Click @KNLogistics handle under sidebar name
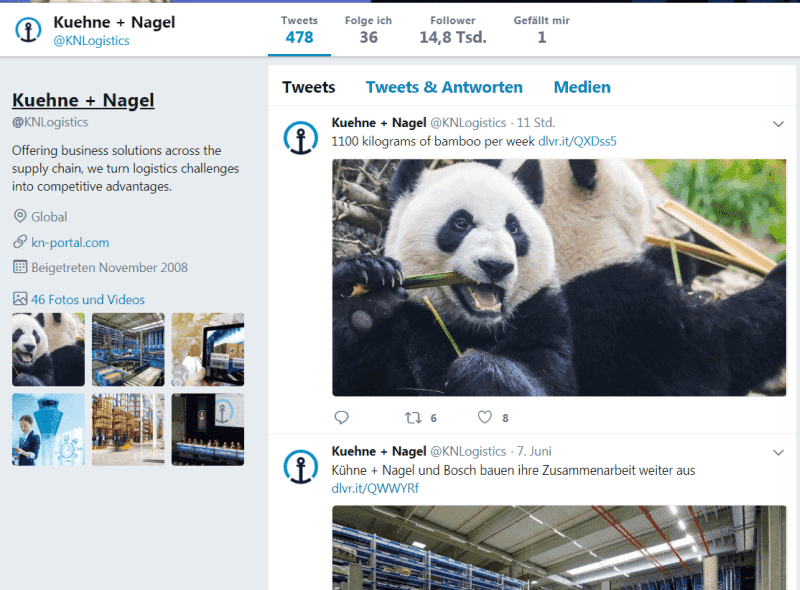Viewport: 800px width, 590px height. pyautogui.click(x=50, y=122)
